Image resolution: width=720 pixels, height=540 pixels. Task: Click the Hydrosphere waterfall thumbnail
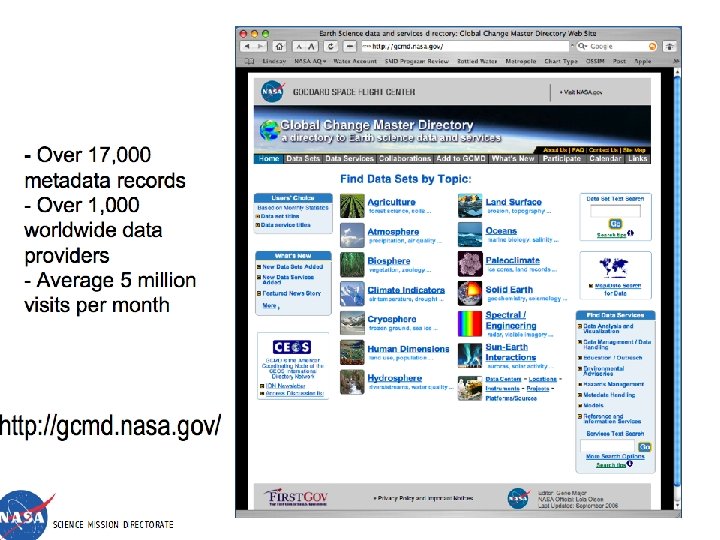coord(352,382)
